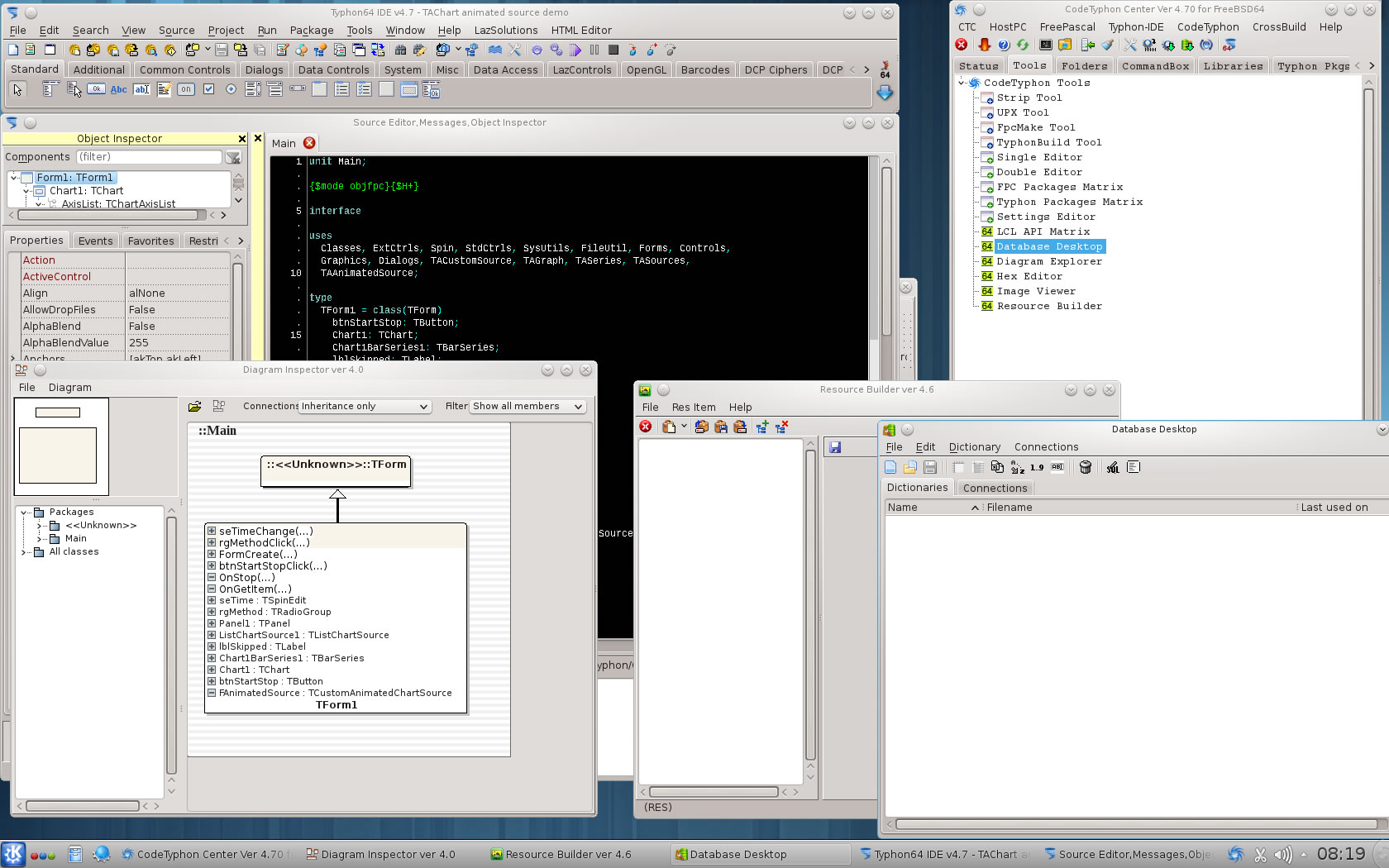The height and width of the screenshot is (868, 1389).
Task: Click the open folder icon in Database Desktop toolbar
Action: coord(910,467)
